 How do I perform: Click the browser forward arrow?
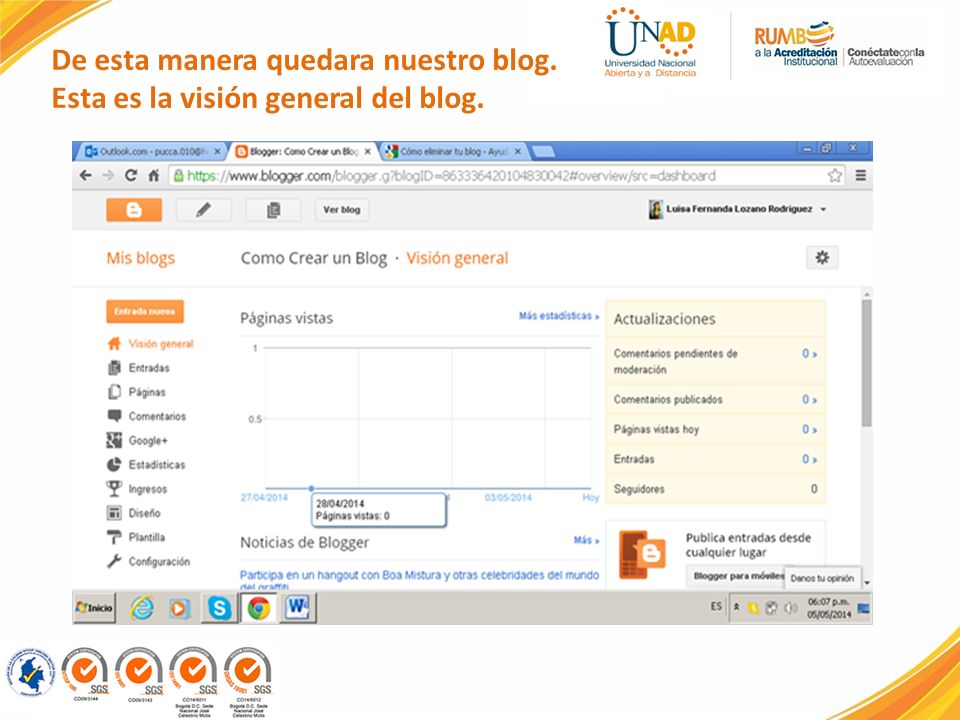tap(108, 176)
